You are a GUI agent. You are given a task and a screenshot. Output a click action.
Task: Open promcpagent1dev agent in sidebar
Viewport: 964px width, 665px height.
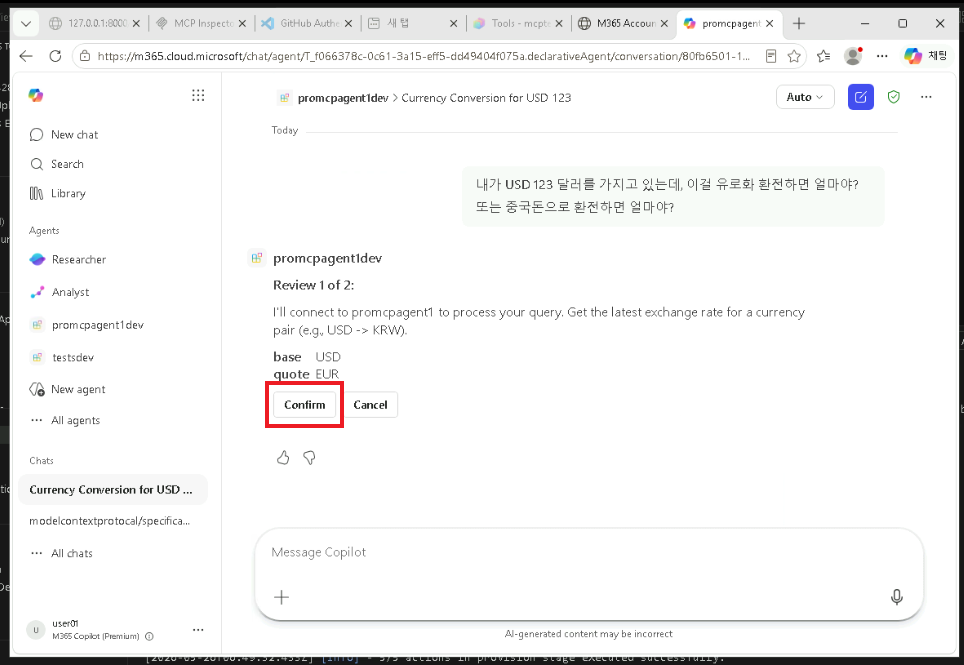tap(87, 325)
